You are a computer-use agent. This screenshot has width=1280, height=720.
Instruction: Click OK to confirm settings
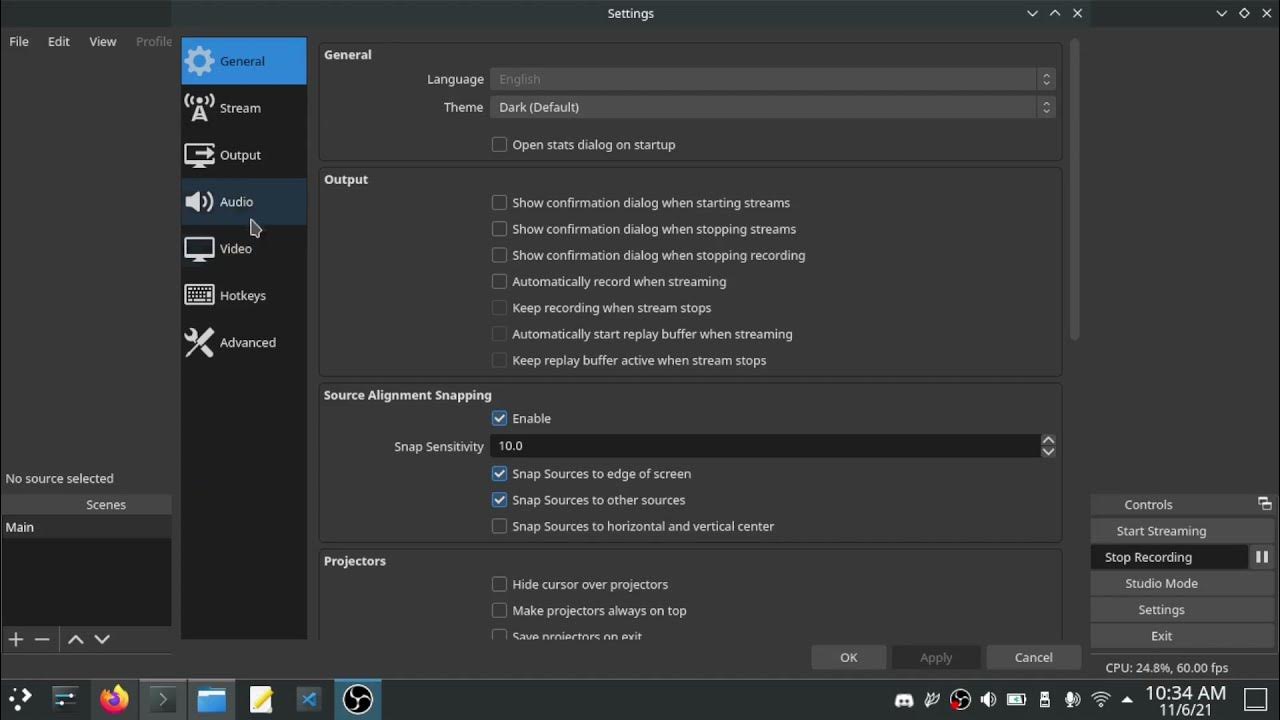pyautogui.click(x=849, y=657)
